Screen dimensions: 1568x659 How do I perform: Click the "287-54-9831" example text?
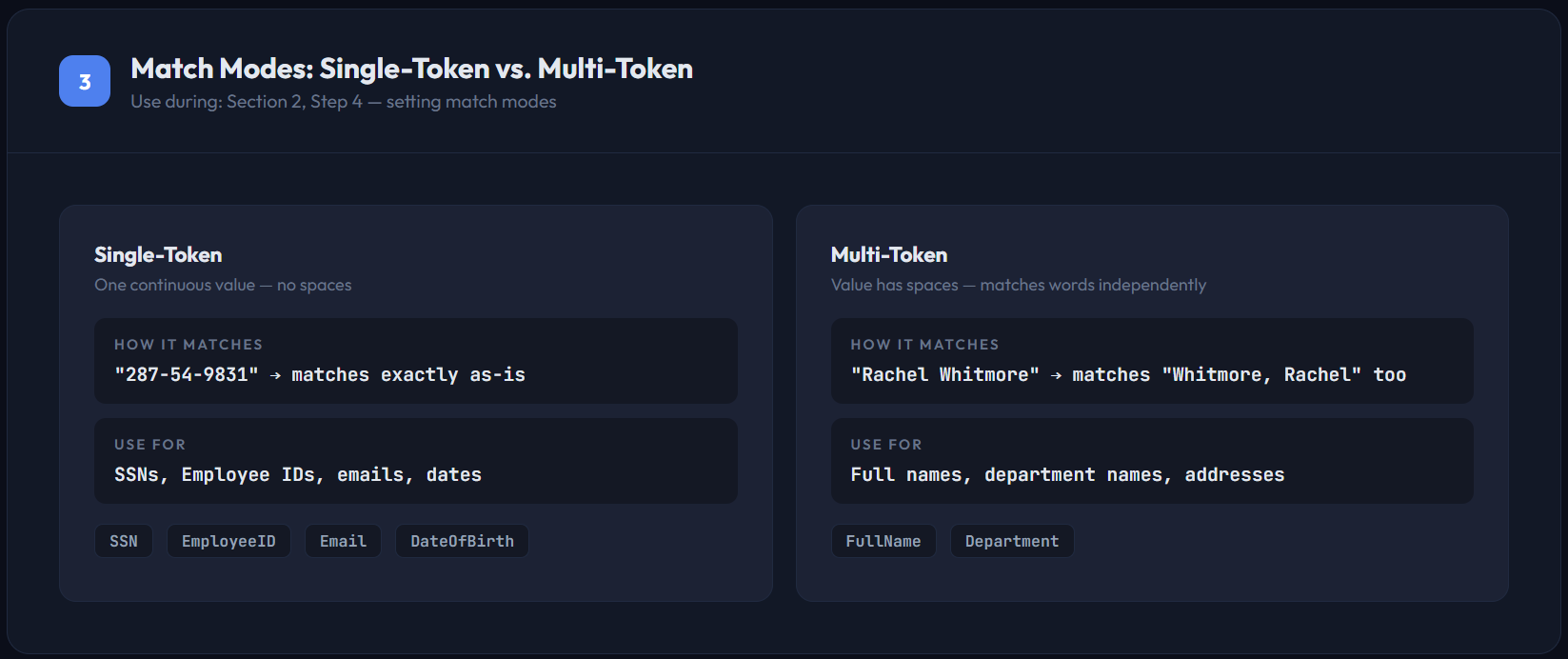click(x=187, y=375)
